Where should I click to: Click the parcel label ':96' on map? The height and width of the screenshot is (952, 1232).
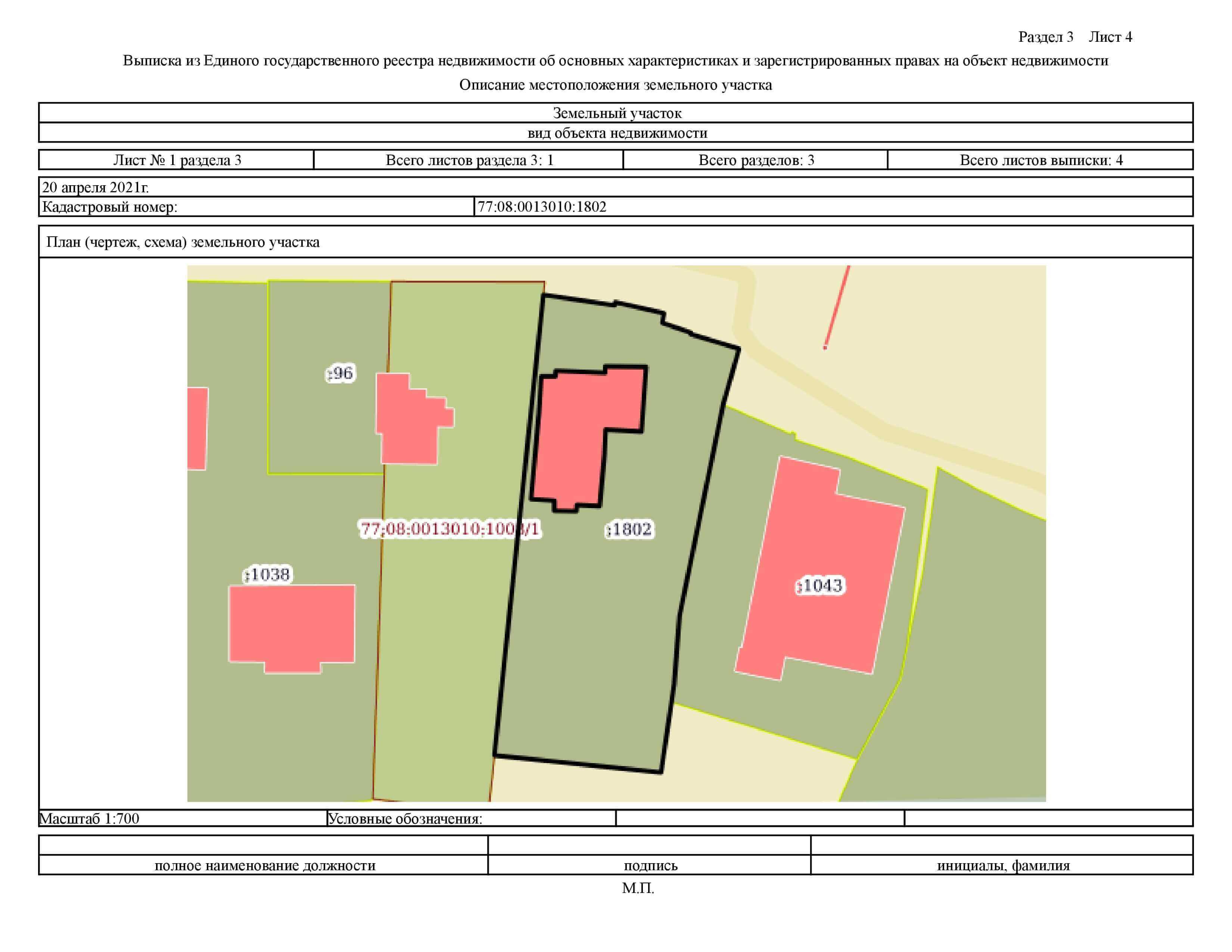click(341, 373)
